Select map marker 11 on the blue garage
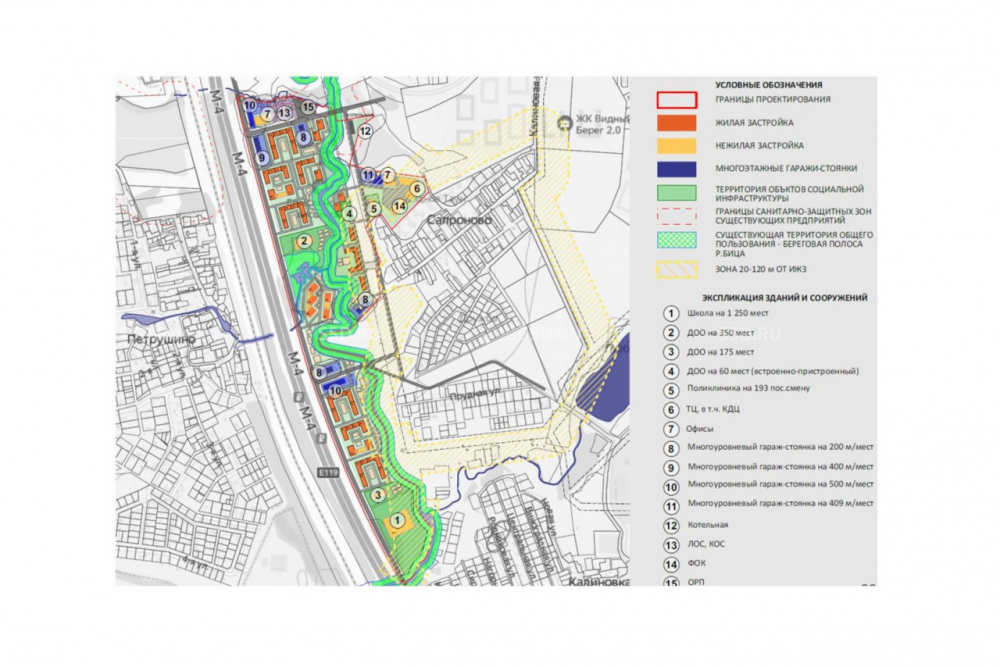Viewport: 1000px width, 667px height. coord(368,175)
